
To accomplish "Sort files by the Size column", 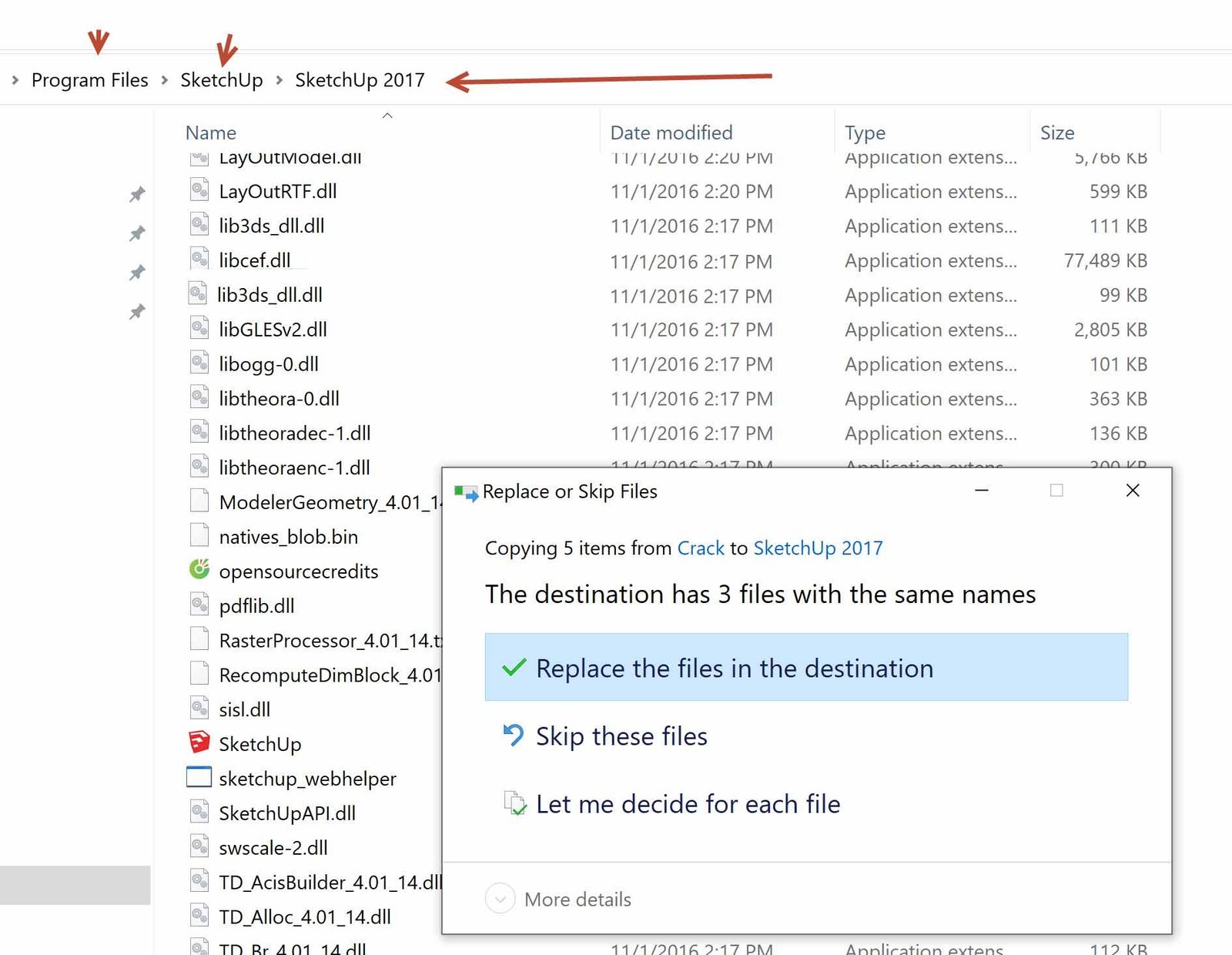I will 1057,132.
